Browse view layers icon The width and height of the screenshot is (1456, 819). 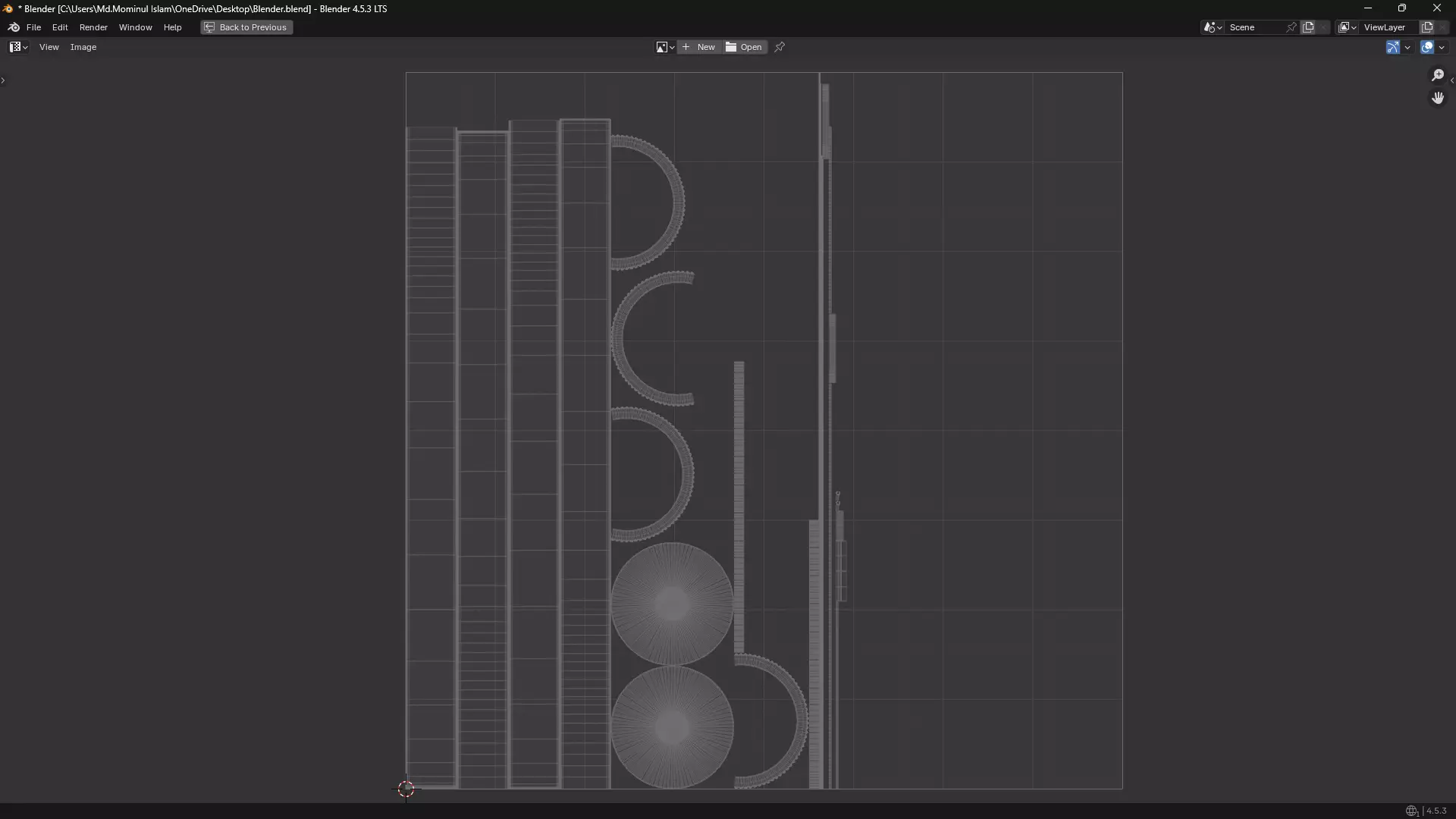[1347, 27]
